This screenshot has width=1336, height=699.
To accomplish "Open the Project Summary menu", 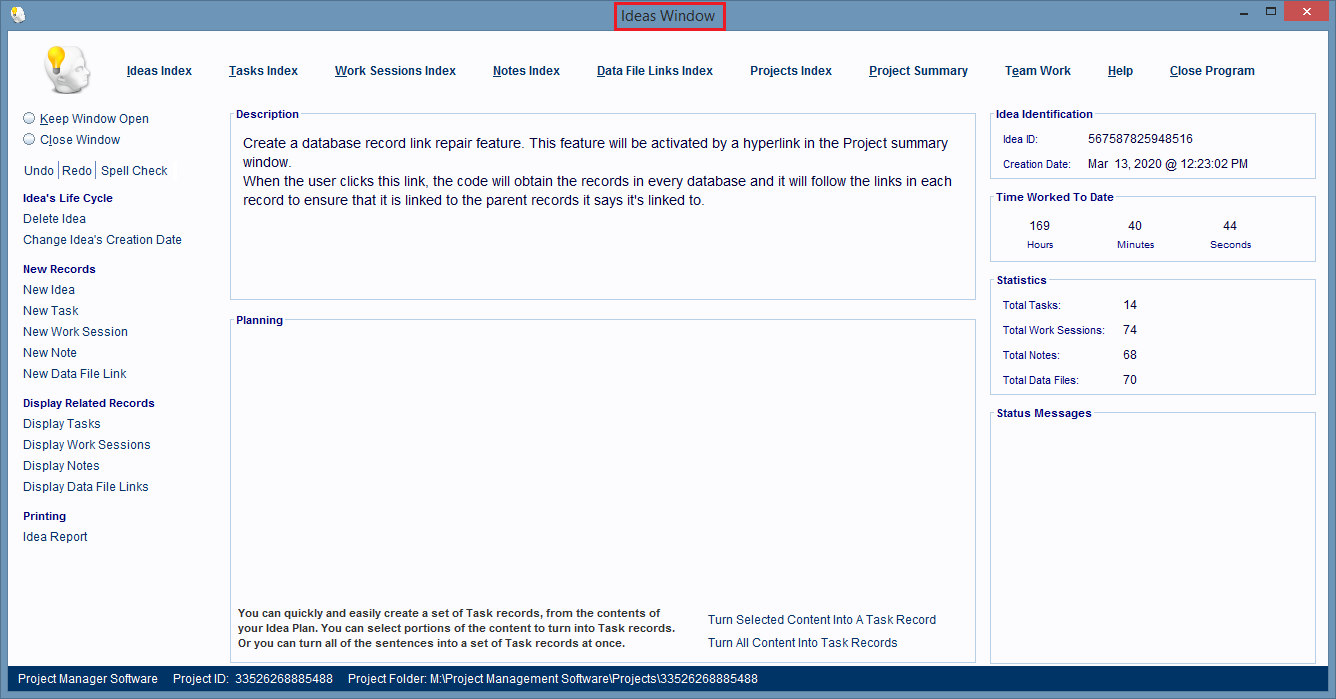I will pos(918,71).
